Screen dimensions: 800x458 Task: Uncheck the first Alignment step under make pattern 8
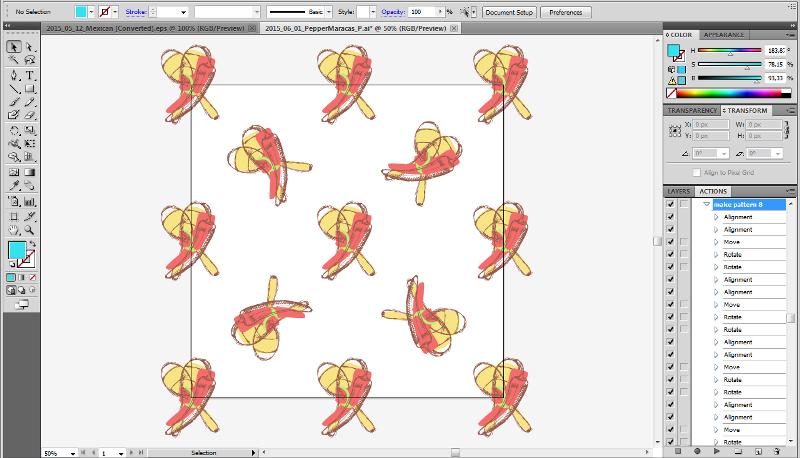670,217
